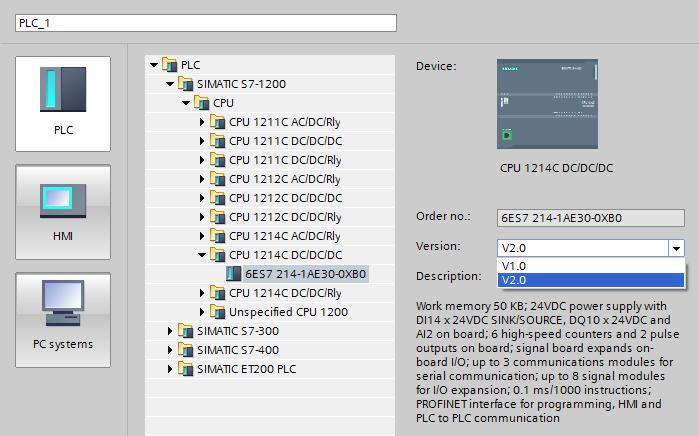Open the Version dropdown arrow
The image size is (699, 436).
tap(676, 248)
